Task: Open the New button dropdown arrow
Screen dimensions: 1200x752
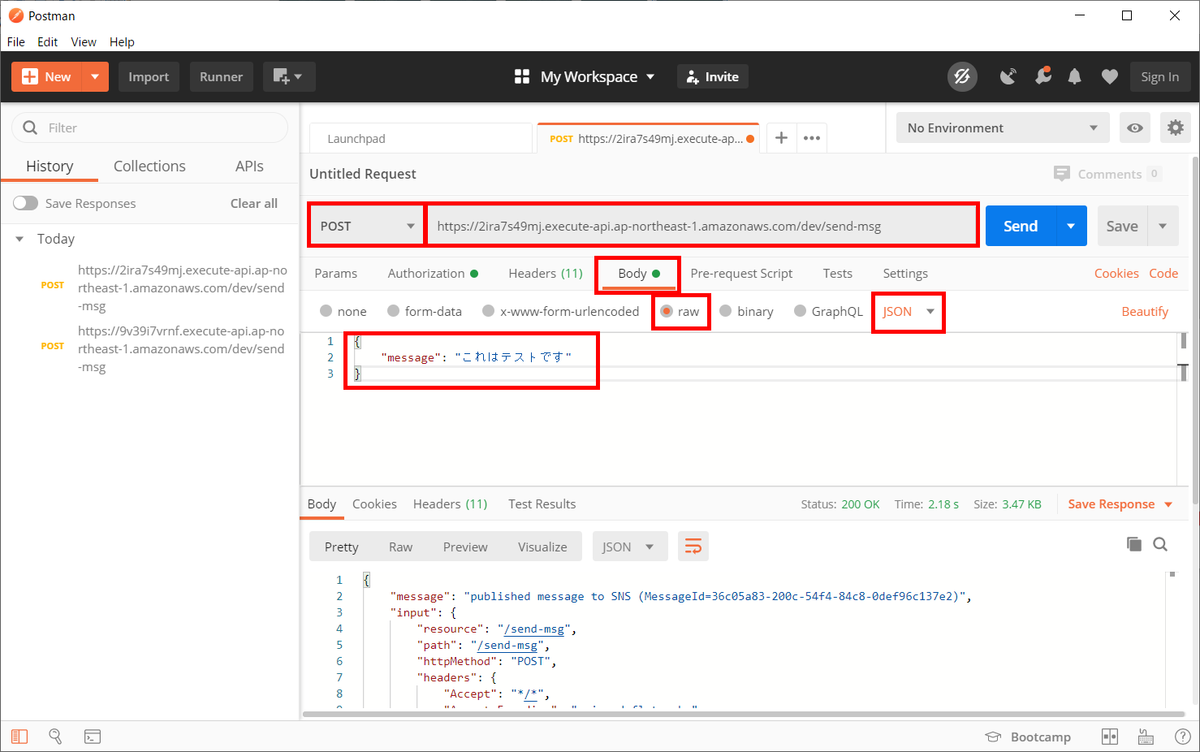Action: 95,77
